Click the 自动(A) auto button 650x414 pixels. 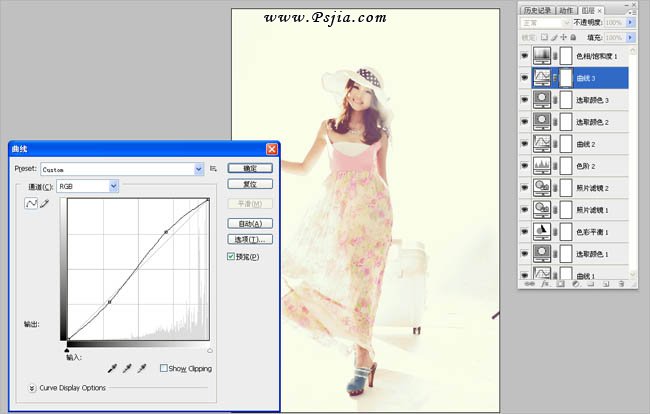[250, 223]
